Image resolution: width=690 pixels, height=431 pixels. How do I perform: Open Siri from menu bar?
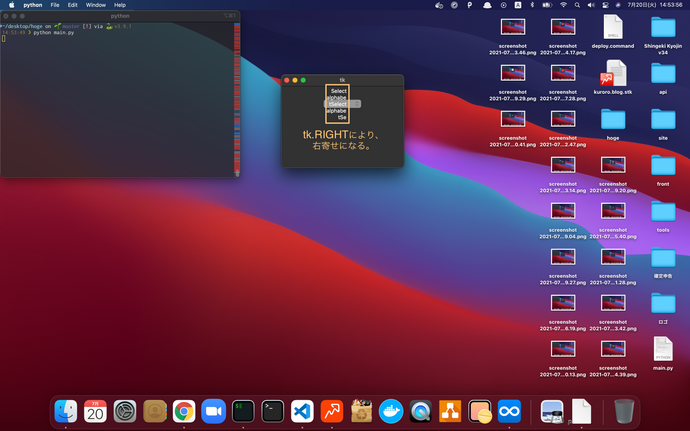coord(618,5)
